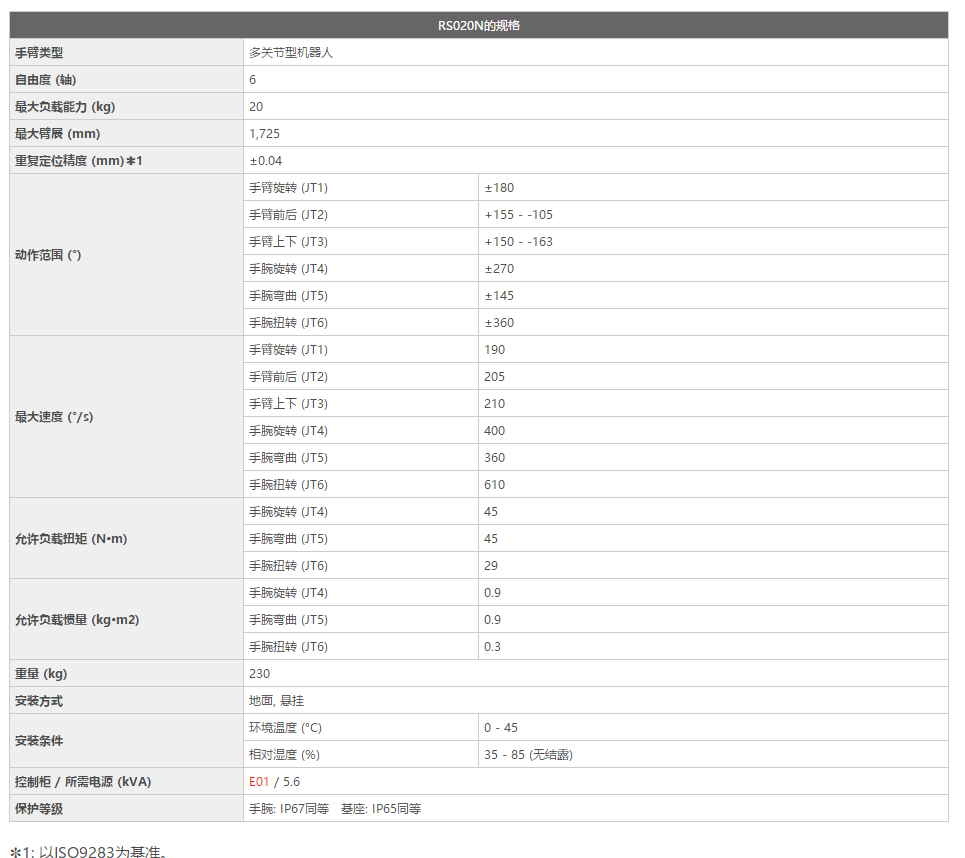Click the 允许负载扭矩 (N•m) section label
This screenshot has height=858, width=965.
[71, 538]
